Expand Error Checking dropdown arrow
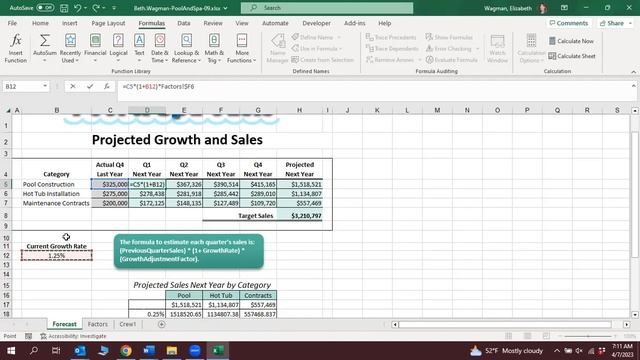This screenshot has width=640, height=360. tap(478, 49)
